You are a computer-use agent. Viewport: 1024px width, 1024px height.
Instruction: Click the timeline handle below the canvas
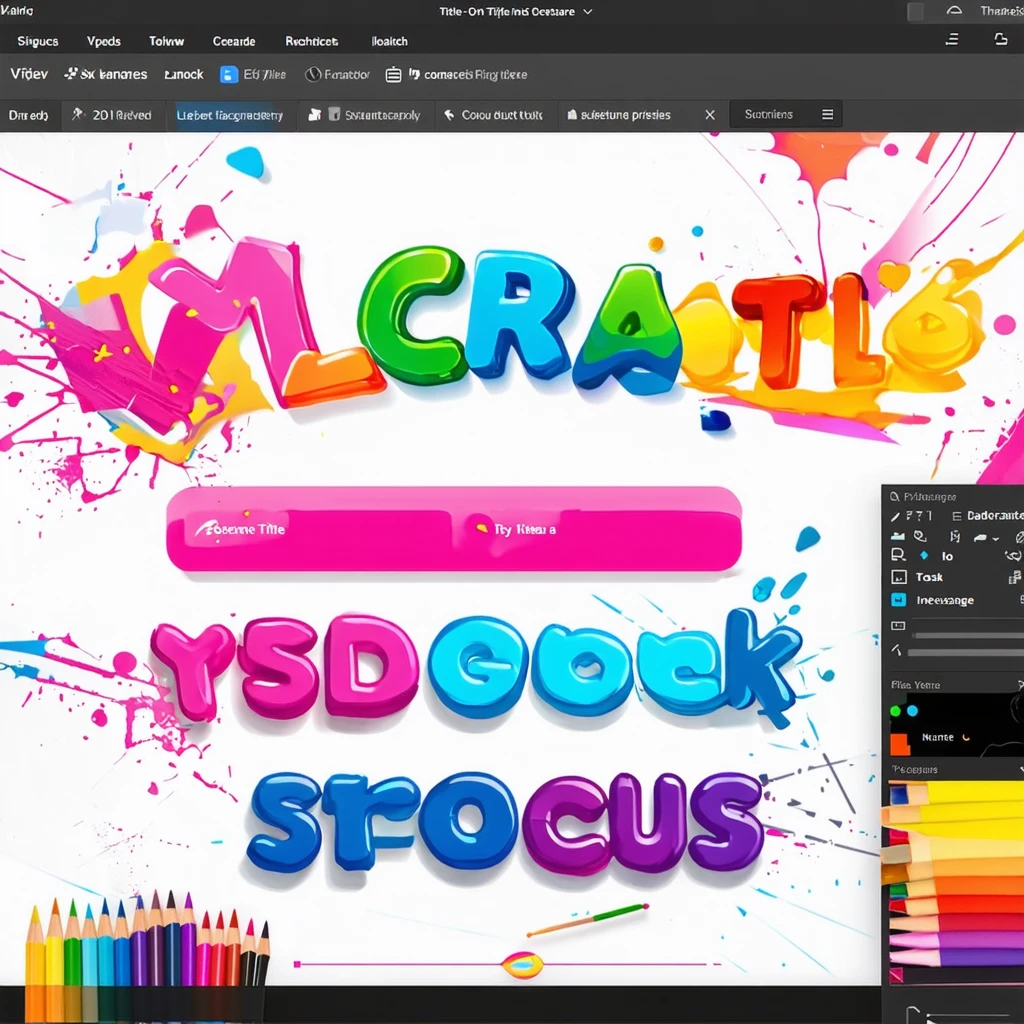coord(522,964)
